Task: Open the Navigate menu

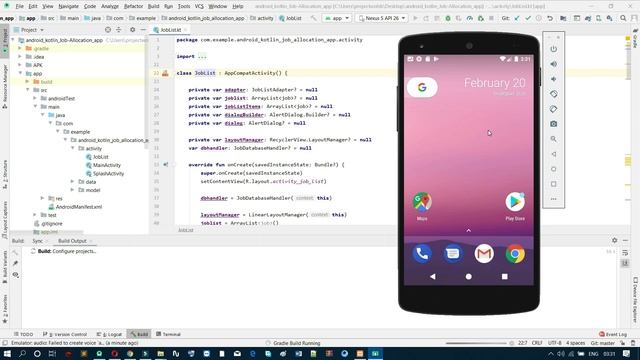Action: tap(68, 7)
